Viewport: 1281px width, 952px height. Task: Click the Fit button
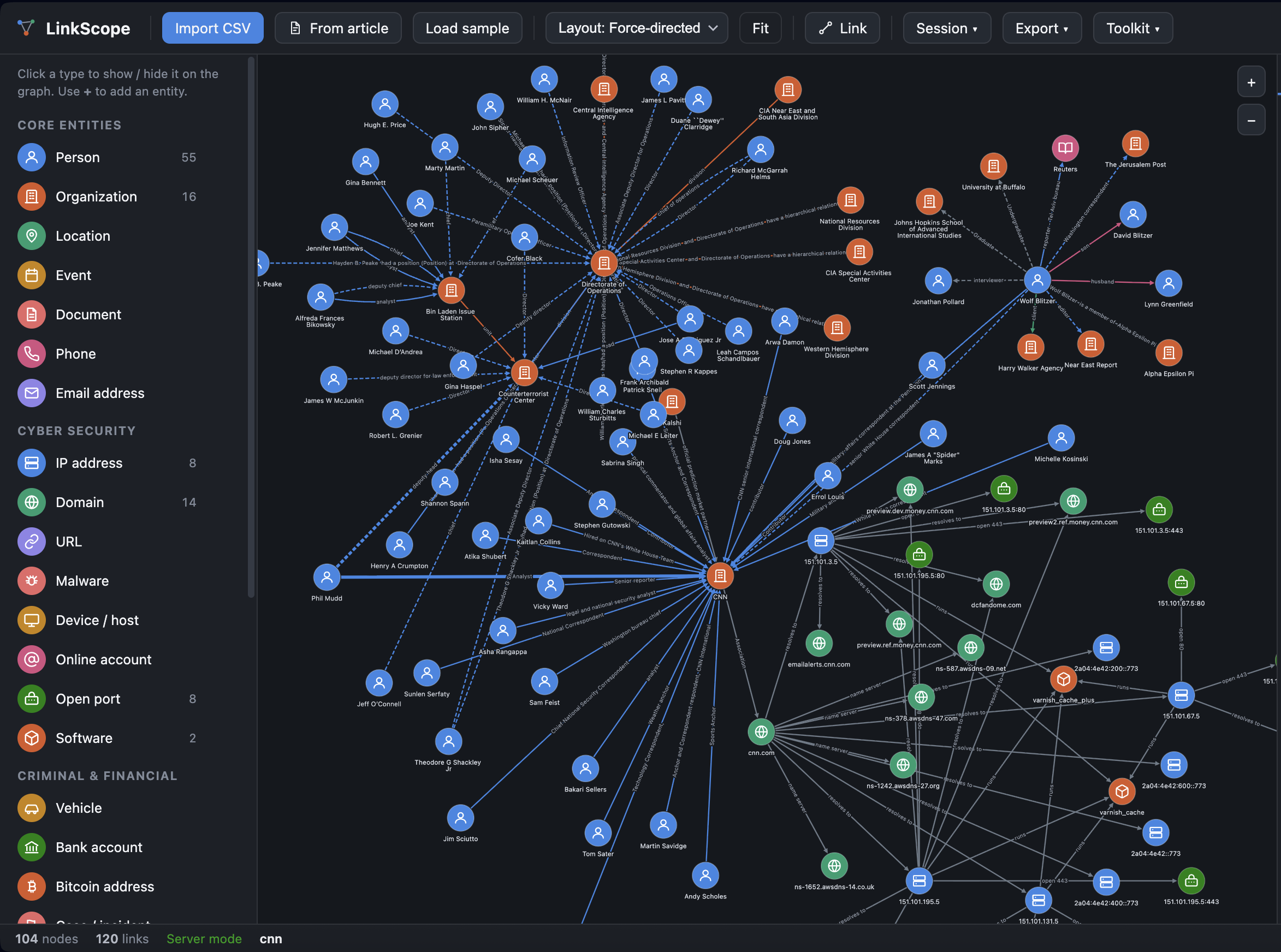(x=761, y=28)
